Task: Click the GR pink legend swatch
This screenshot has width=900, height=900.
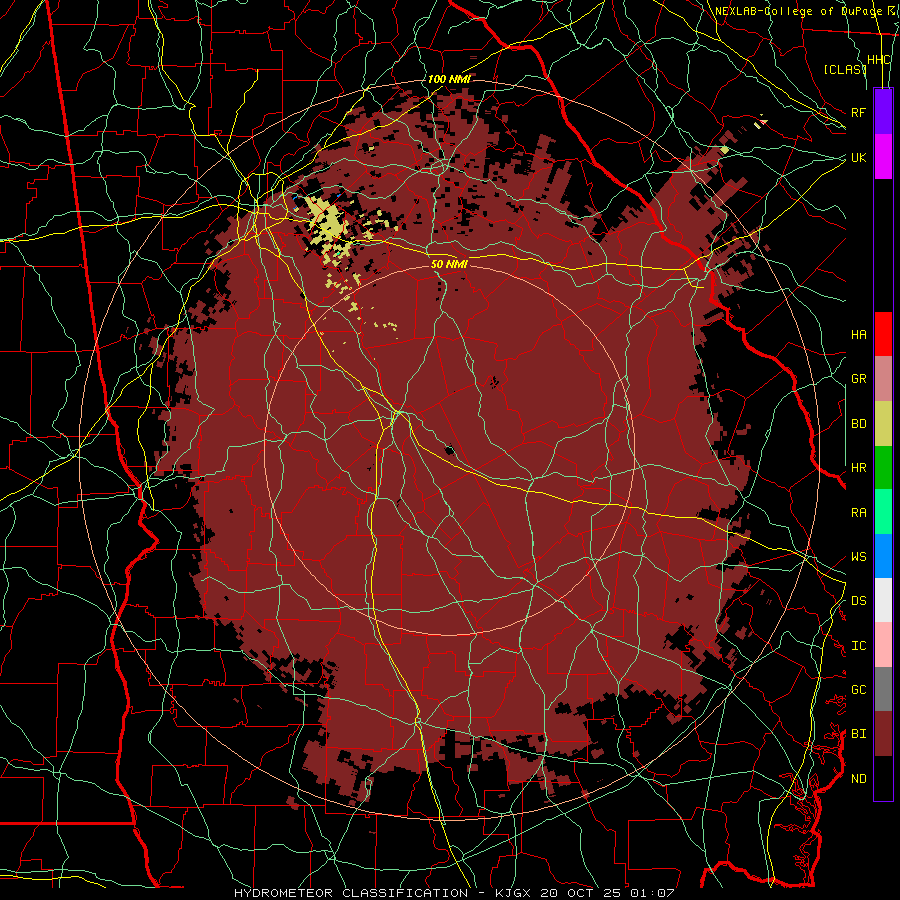Action: pyautogui.click(x=883, y=379)
